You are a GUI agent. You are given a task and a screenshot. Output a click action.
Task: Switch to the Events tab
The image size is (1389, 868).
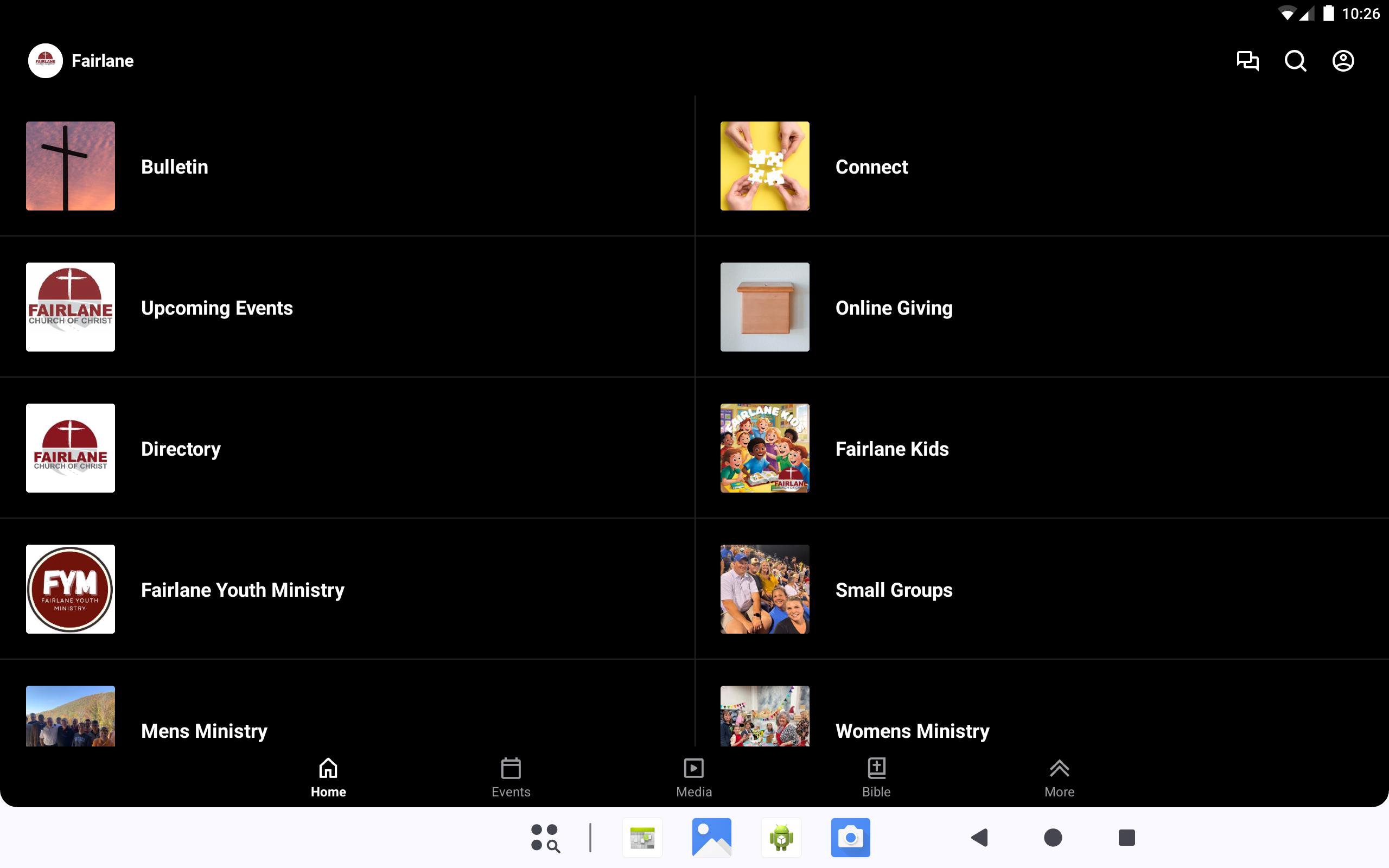tap(511, 777)
